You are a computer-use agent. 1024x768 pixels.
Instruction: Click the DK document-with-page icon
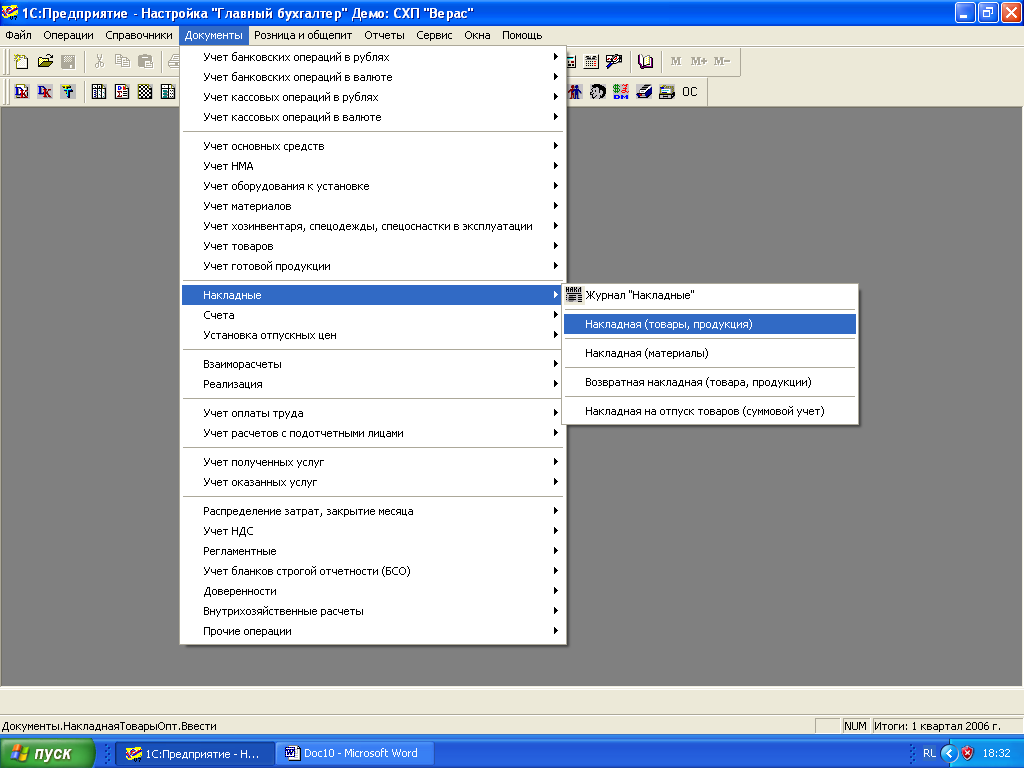tap(22, 91)
